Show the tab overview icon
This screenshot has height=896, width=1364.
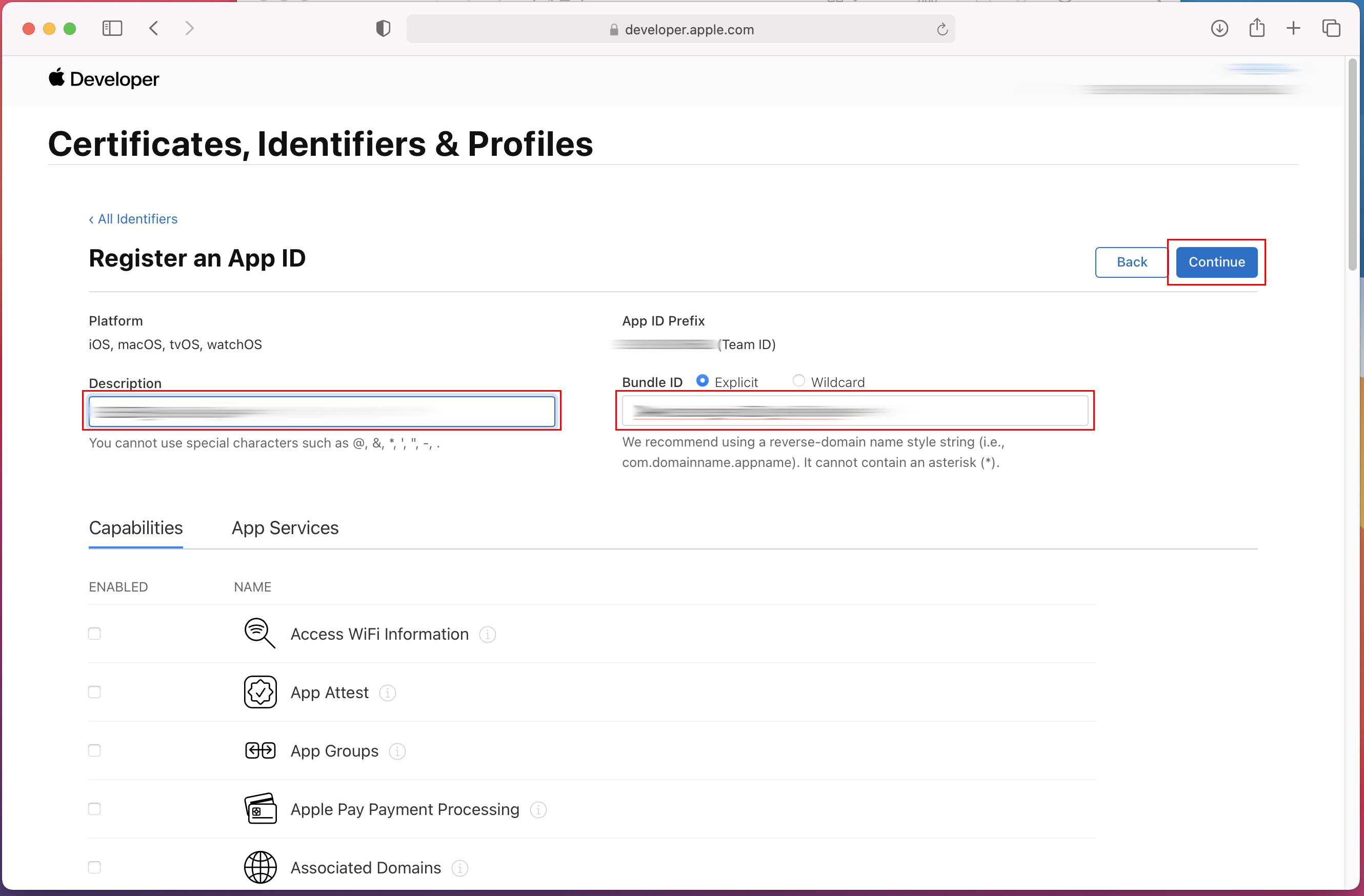pyautogui.click(x=1331, y=28)
